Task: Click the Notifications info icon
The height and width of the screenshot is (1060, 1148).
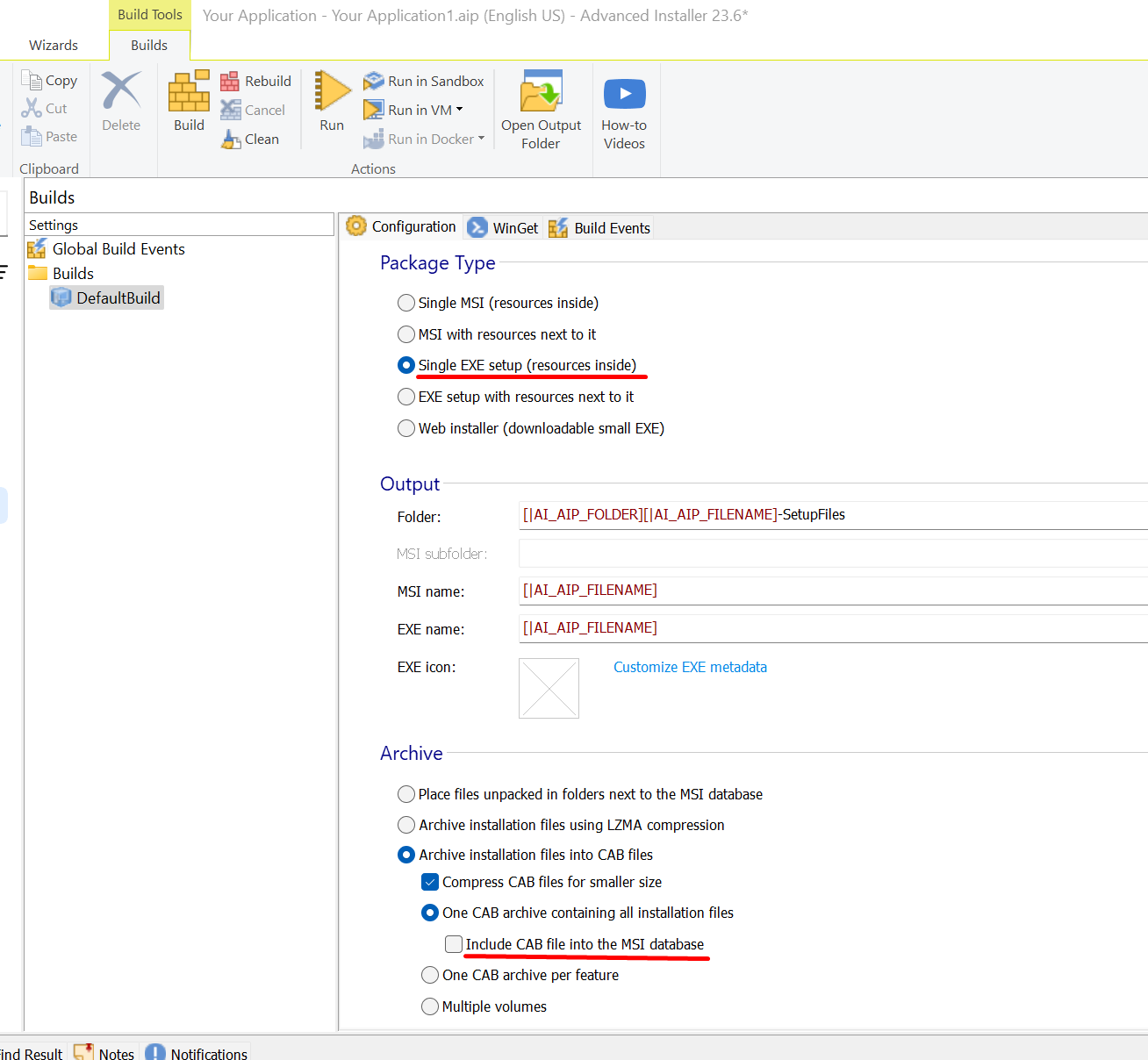Action: tap(155, 1052)
